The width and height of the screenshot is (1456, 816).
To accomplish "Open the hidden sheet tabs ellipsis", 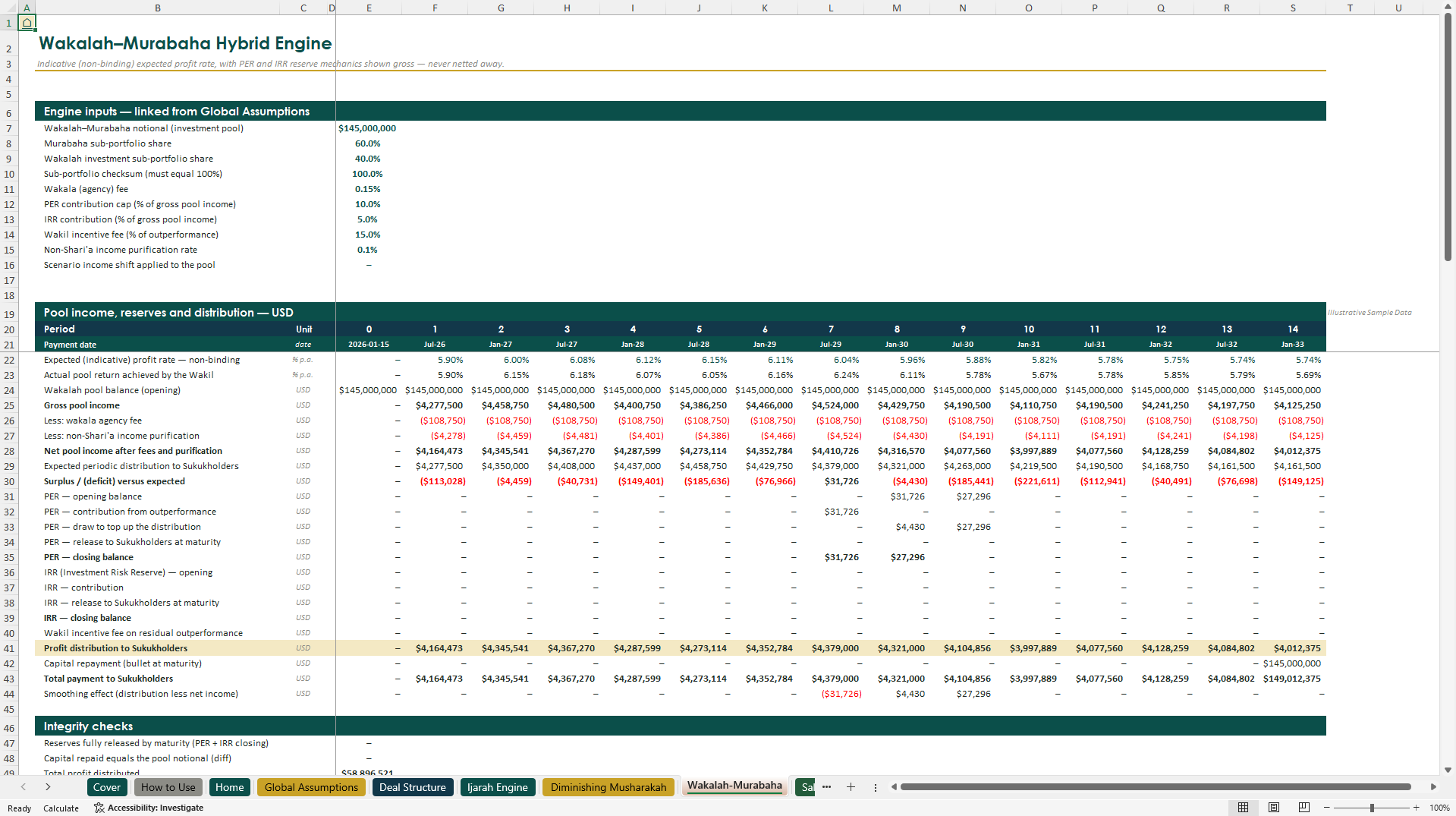I will (x=826, y=787).
